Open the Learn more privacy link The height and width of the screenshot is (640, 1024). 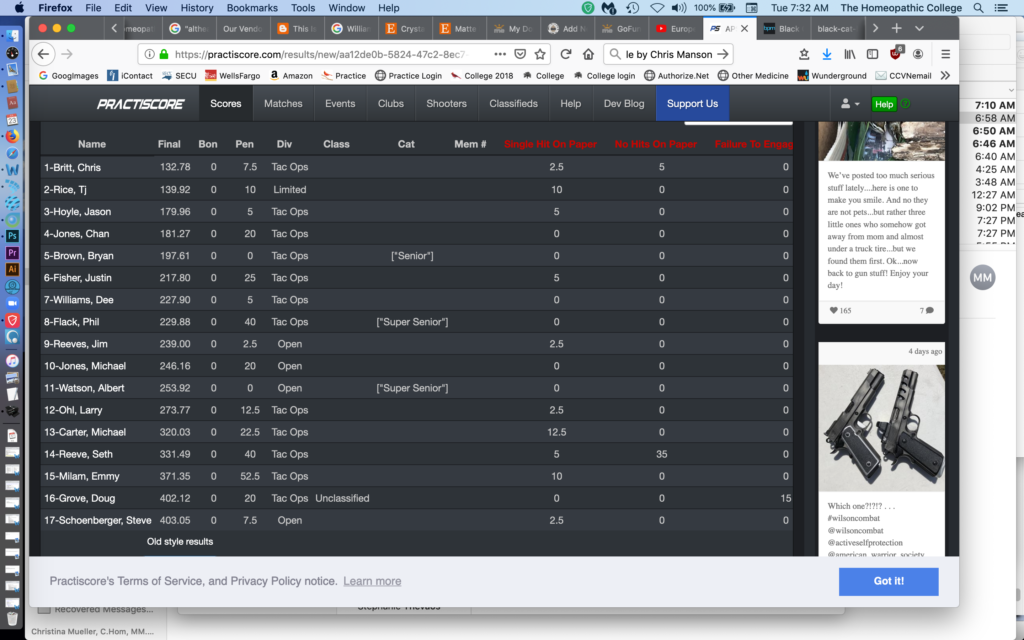(372, 581)
